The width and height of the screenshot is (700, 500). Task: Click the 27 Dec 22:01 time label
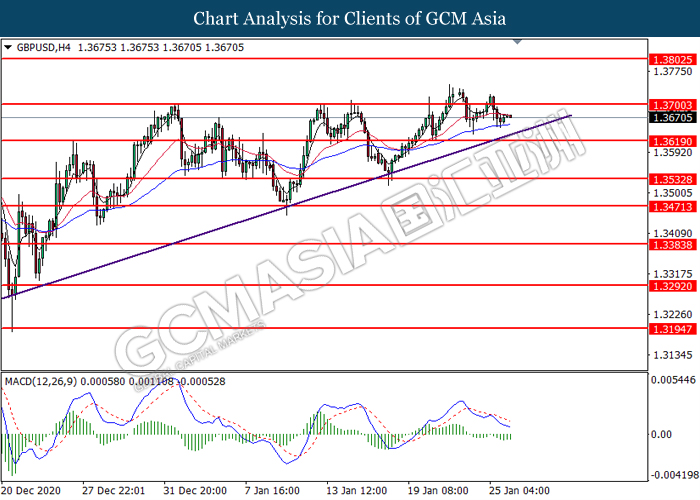coord(113,491)
